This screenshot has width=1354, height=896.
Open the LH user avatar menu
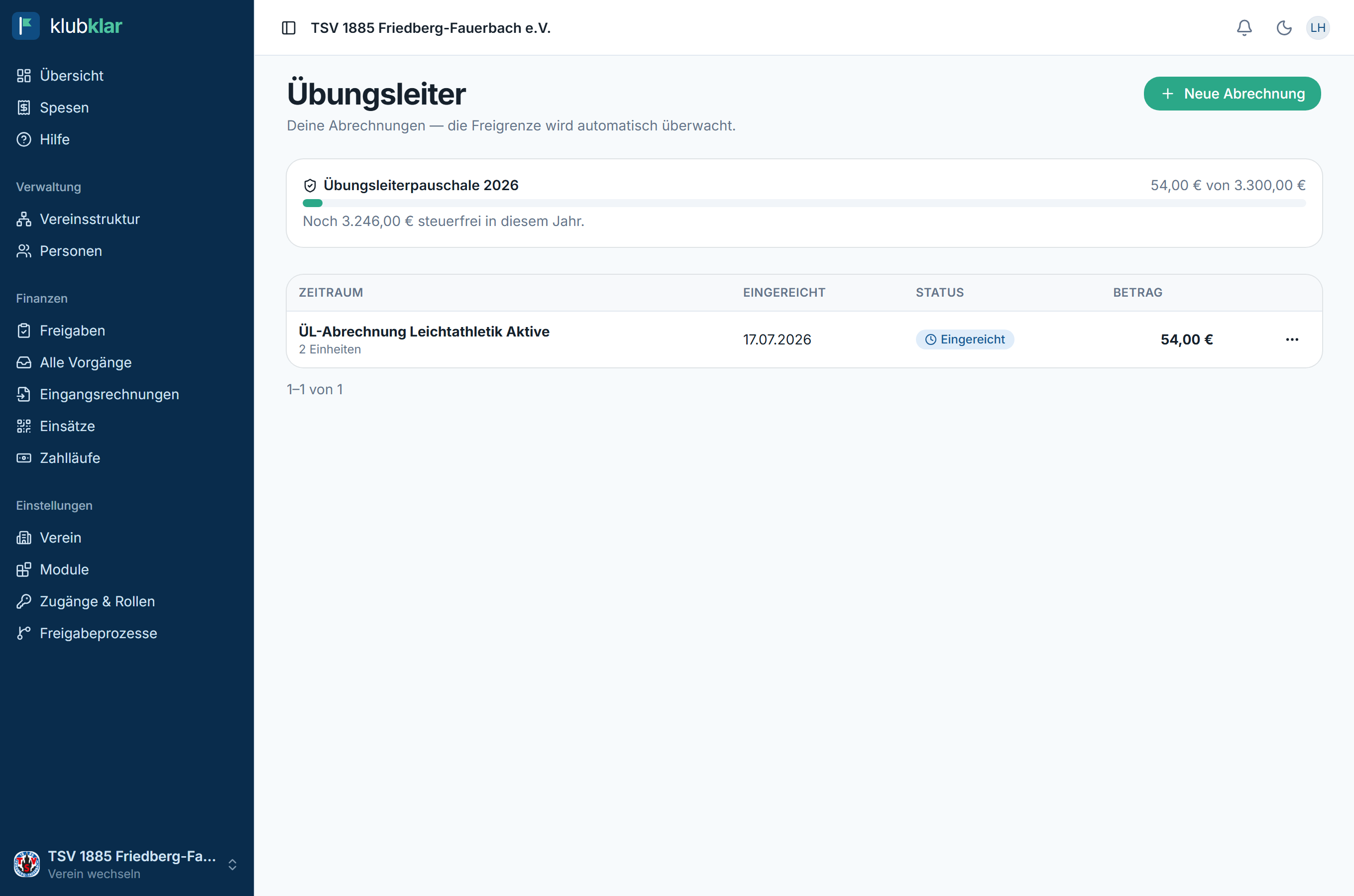coord(1318,28)
